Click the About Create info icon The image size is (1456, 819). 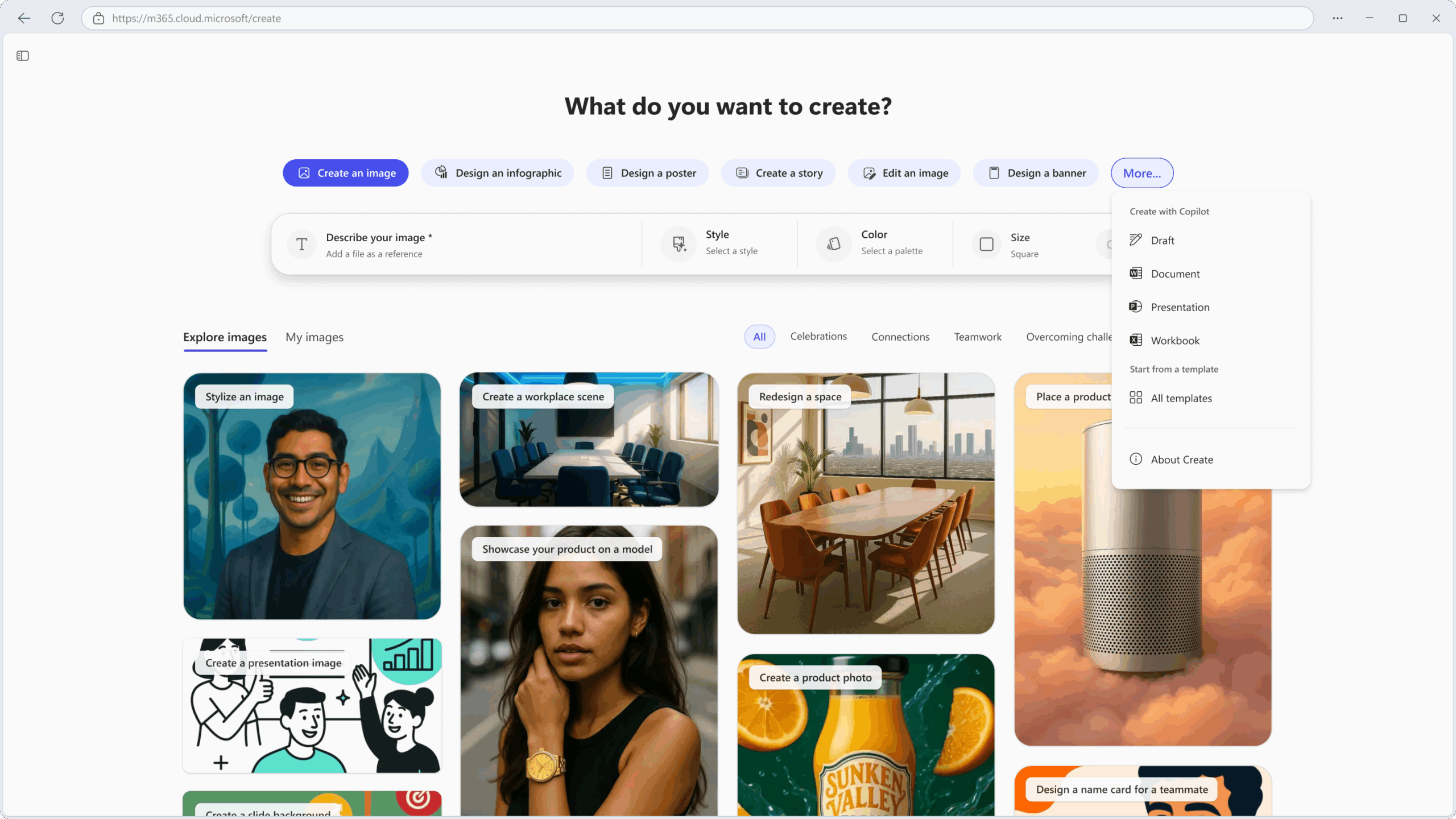(1135, 459)
